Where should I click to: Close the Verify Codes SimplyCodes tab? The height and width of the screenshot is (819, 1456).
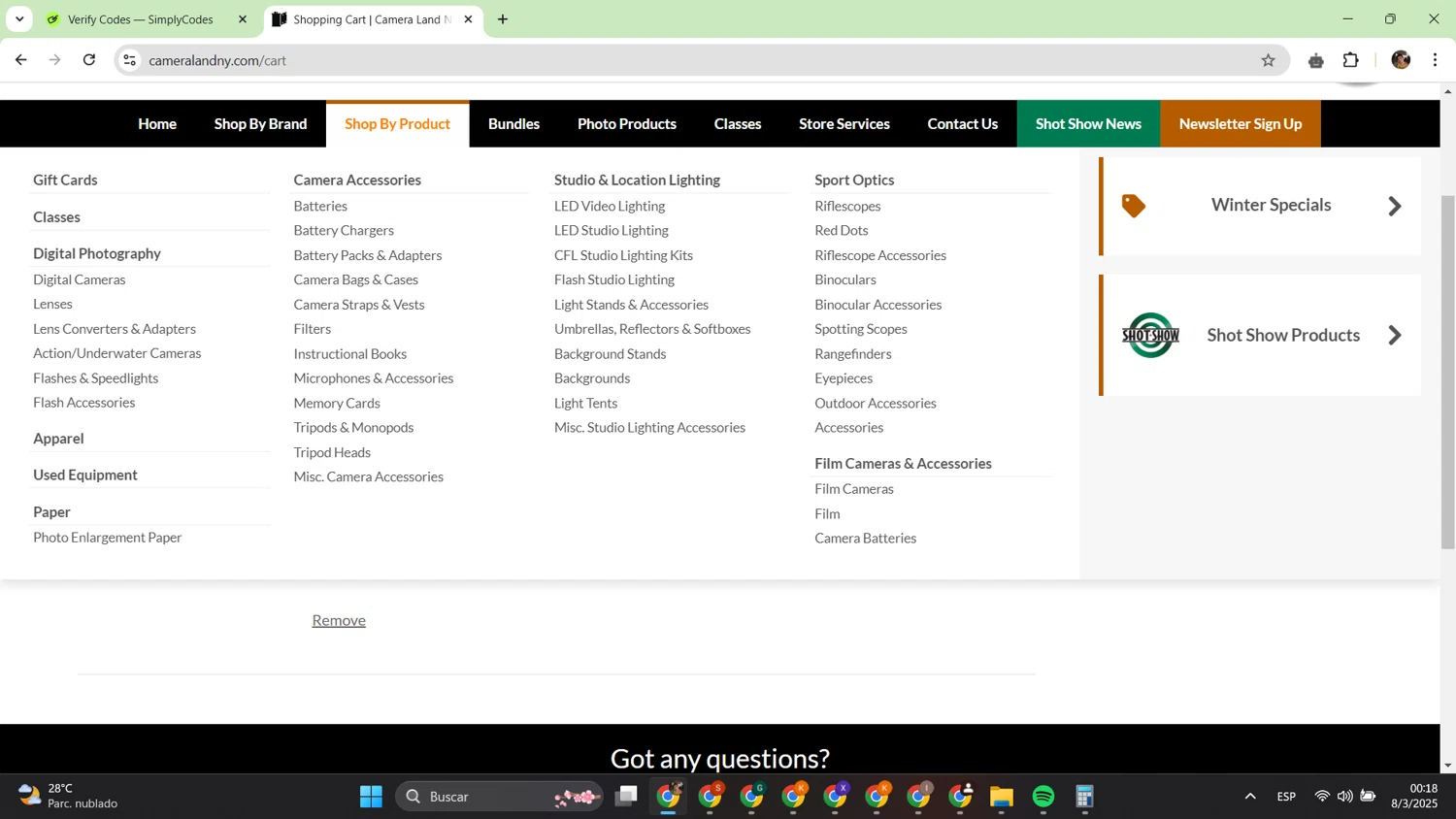[243, 19]
